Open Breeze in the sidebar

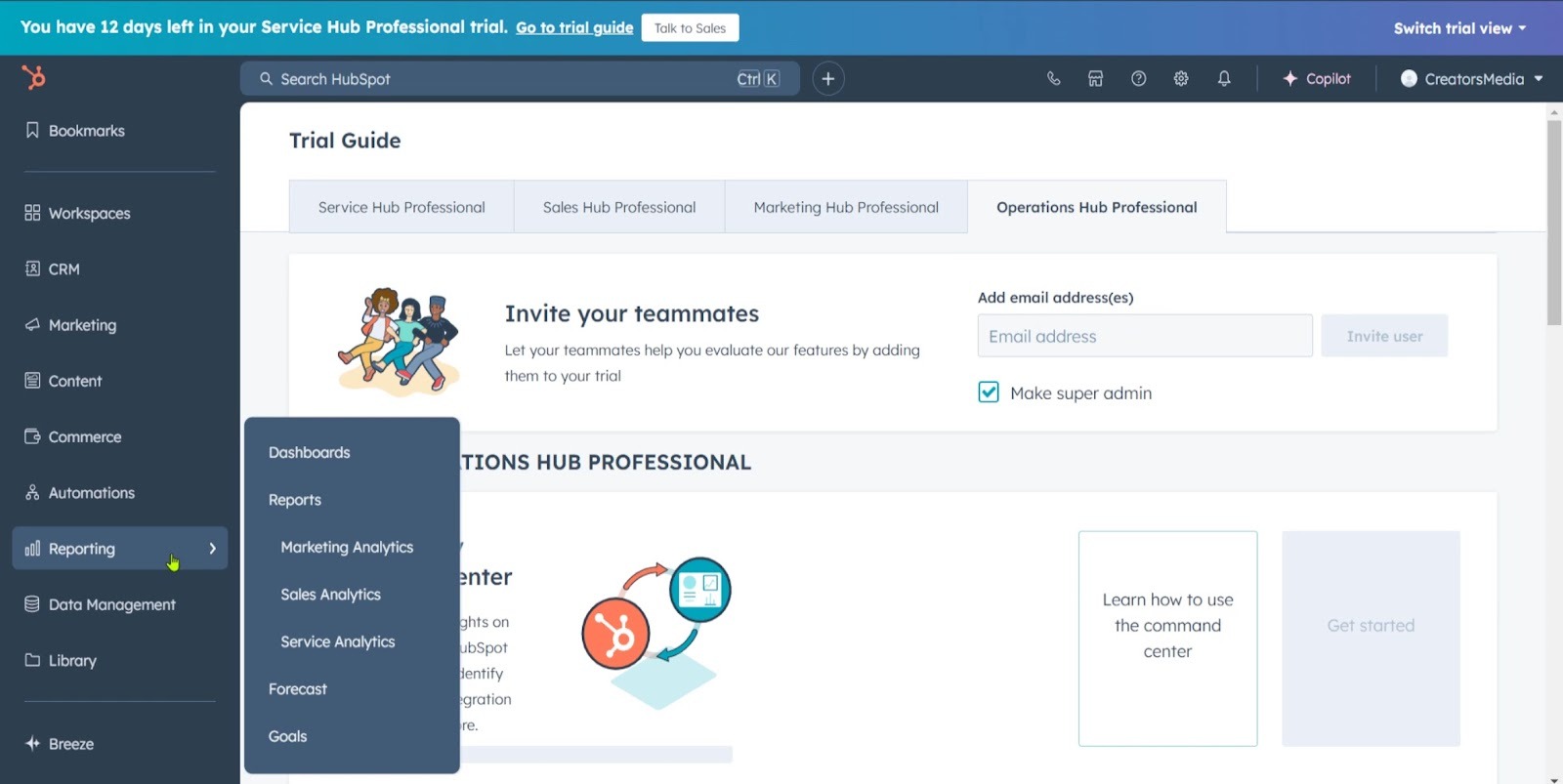pyautogui.click(x=60, y=743)
